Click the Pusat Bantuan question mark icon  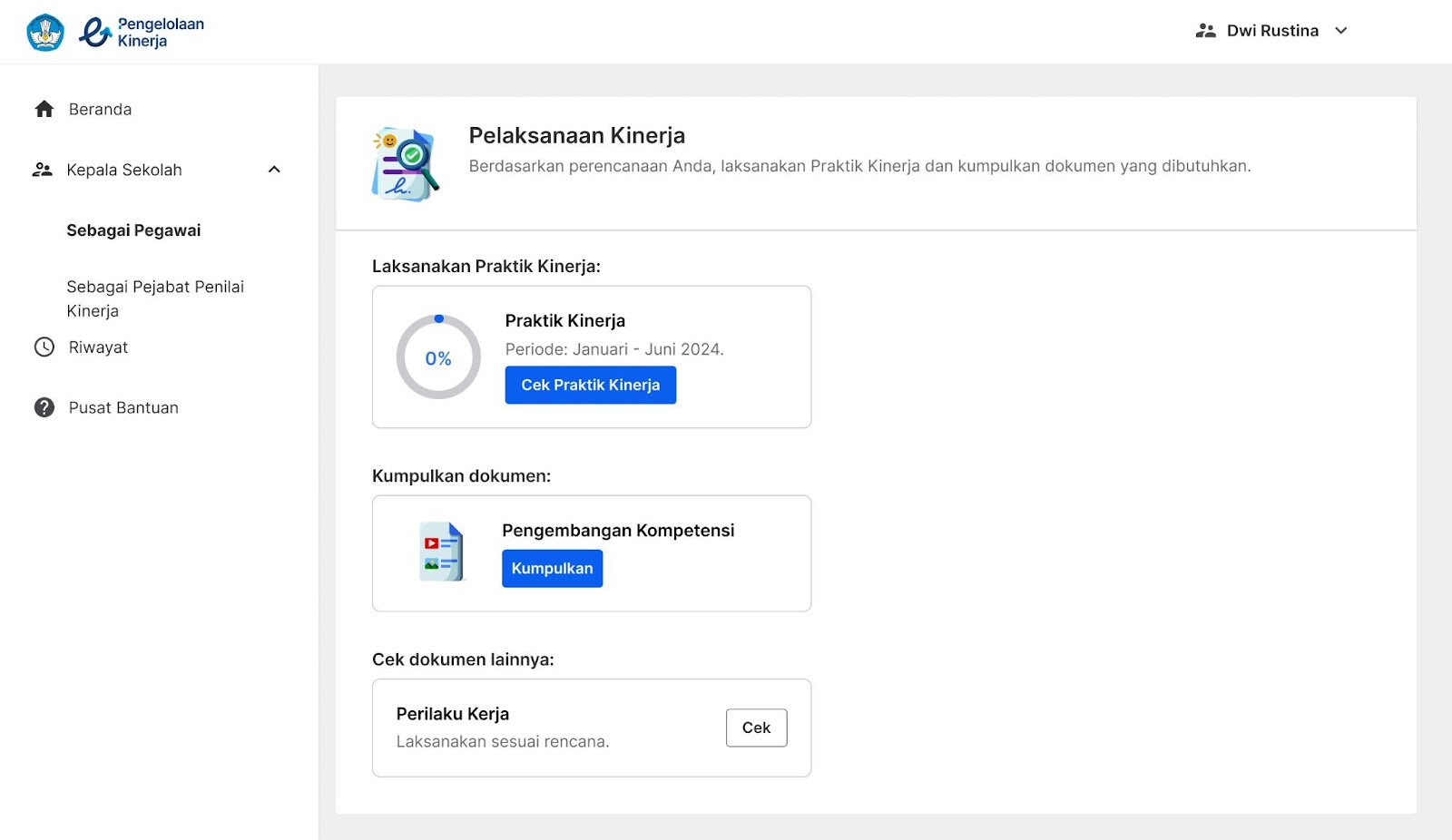[x=44, y=408]
